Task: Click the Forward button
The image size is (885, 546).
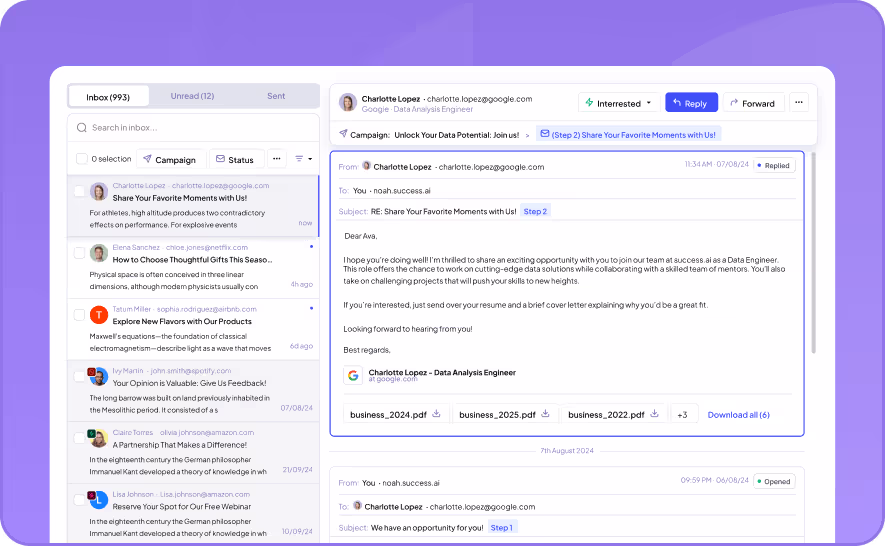Action: coord(753,103)
